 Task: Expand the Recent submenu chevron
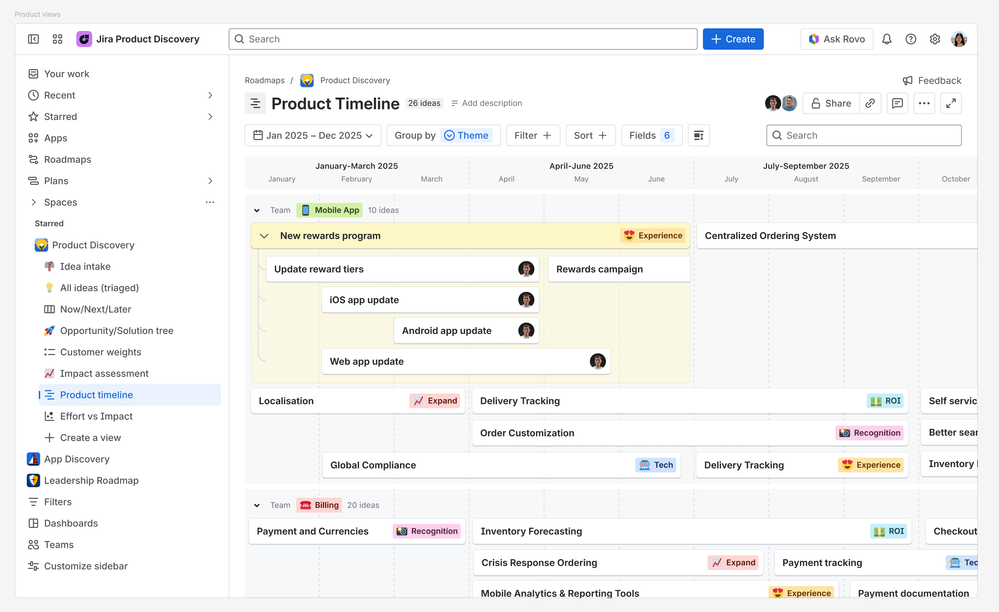[210, 95]
